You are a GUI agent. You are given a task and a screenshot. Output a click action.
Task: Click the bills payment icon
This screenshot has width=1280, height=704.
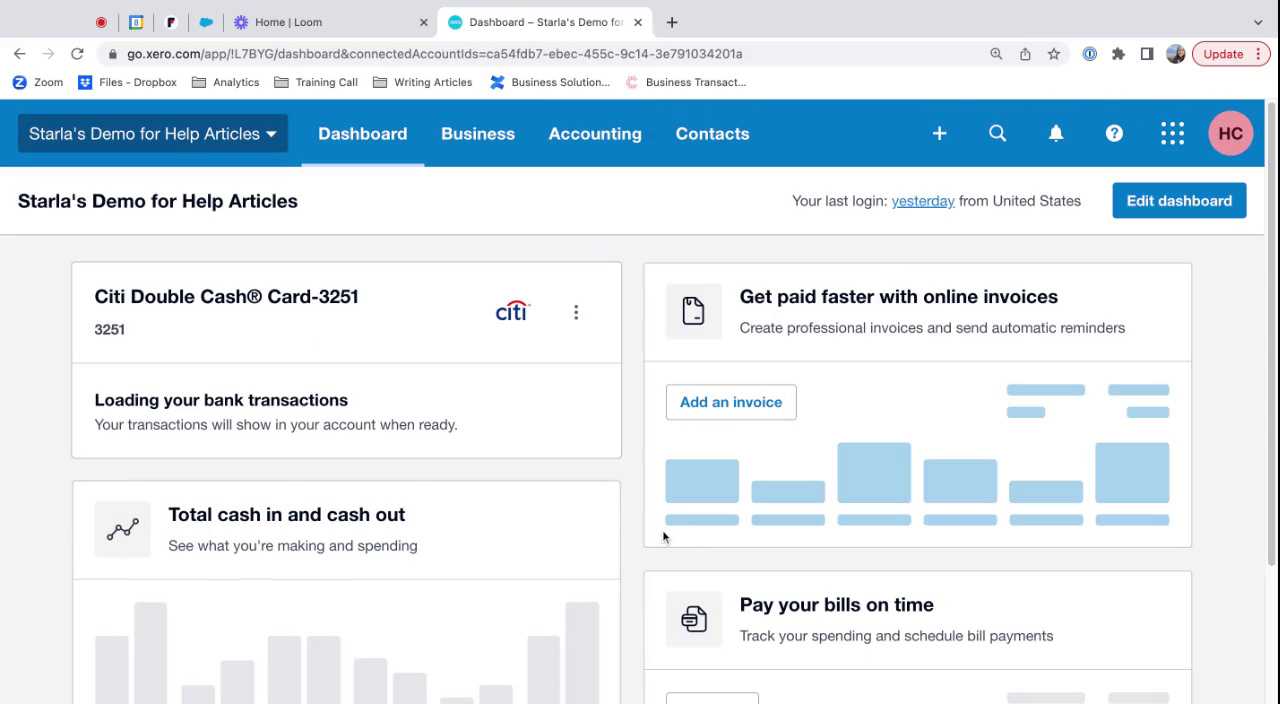[694, 619]
